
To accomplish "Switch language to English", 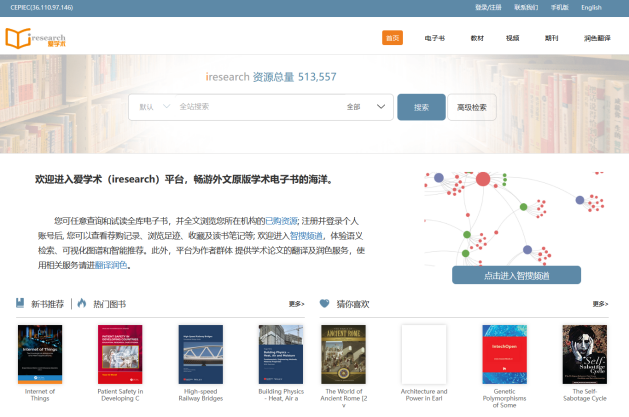I will point(591,7).
